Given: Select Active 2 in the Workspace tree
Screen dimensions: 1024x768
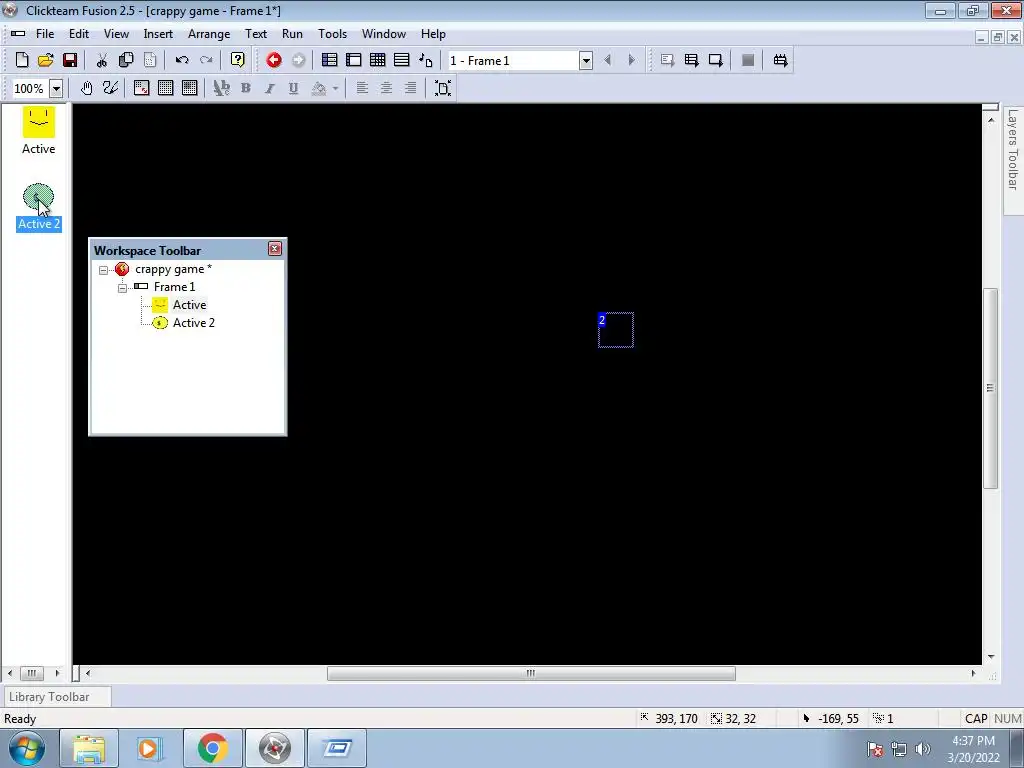Looking at the screenshot, I should [194, 323].
